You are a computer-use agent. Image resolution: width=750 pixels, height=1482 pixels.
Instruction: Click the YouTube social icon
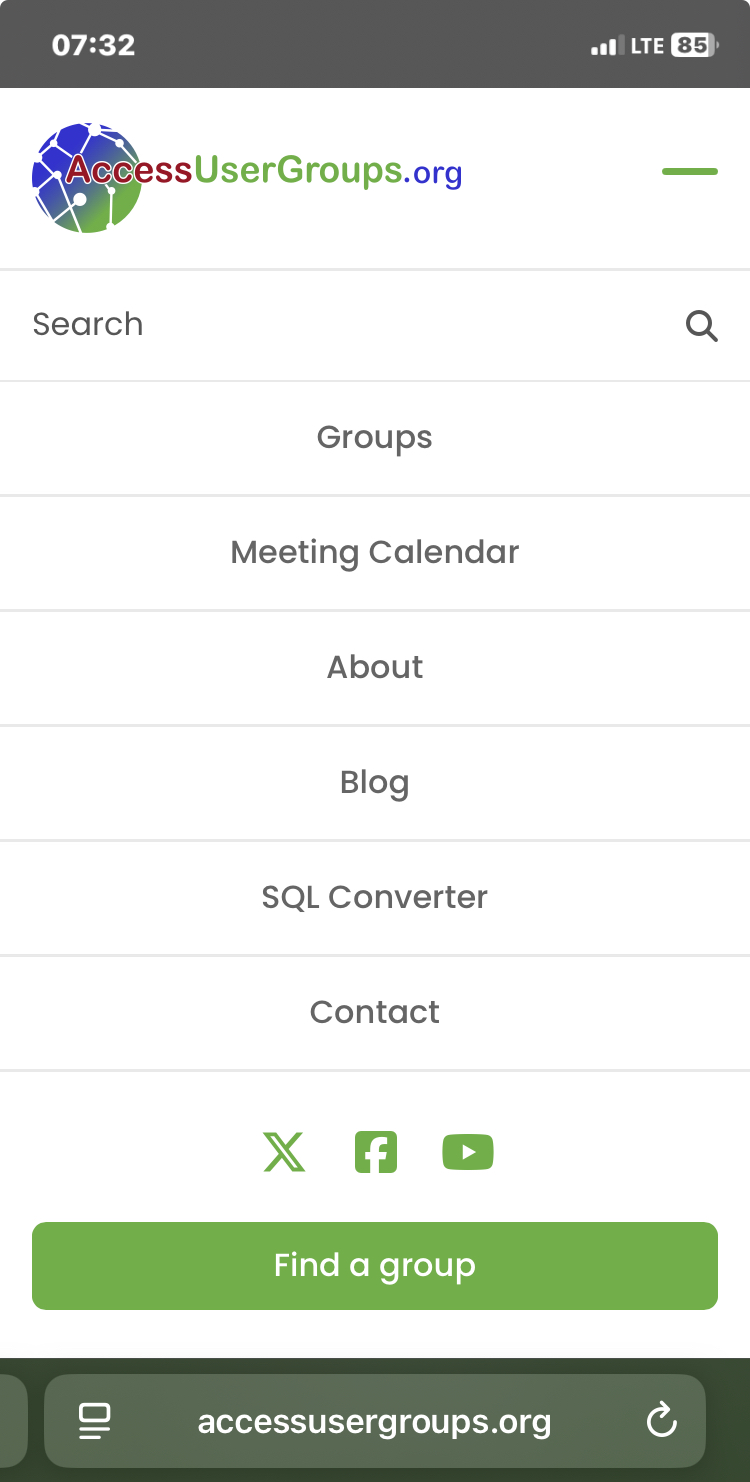468,1152
